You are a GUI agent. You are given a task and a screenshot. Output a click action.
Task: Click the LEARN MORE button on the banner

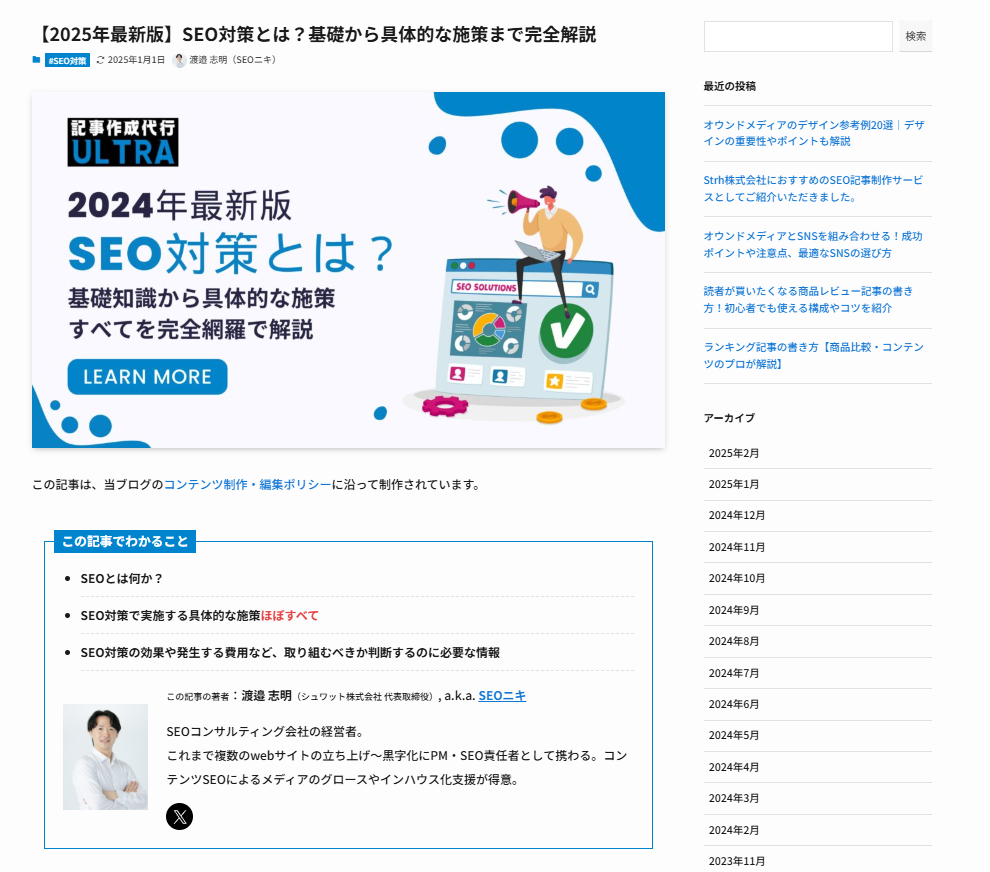tap(146, 377)
